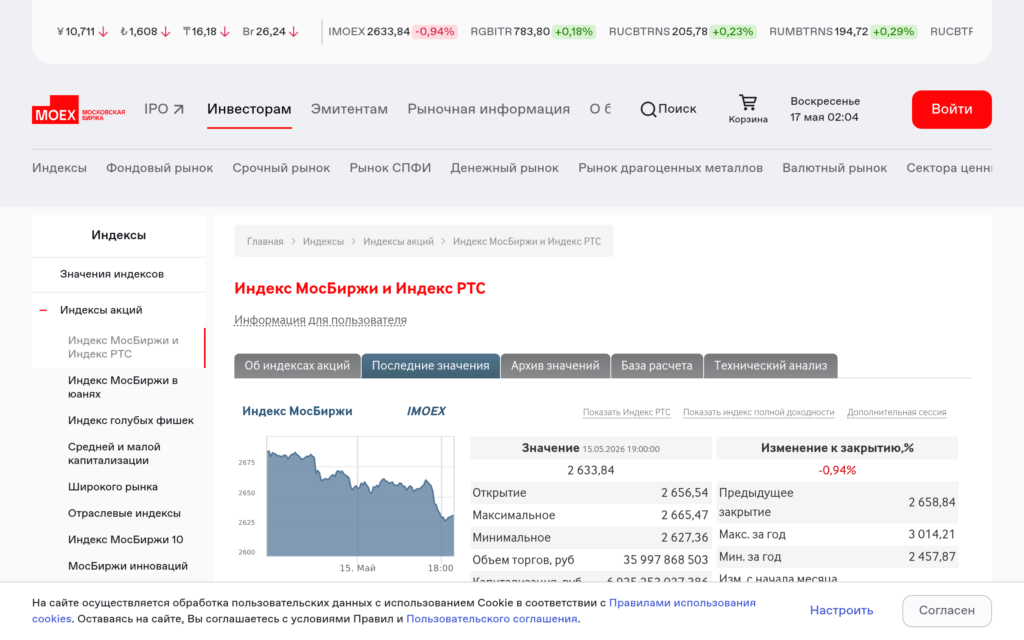Open Денежный рынок submenu item

[504, 168]
